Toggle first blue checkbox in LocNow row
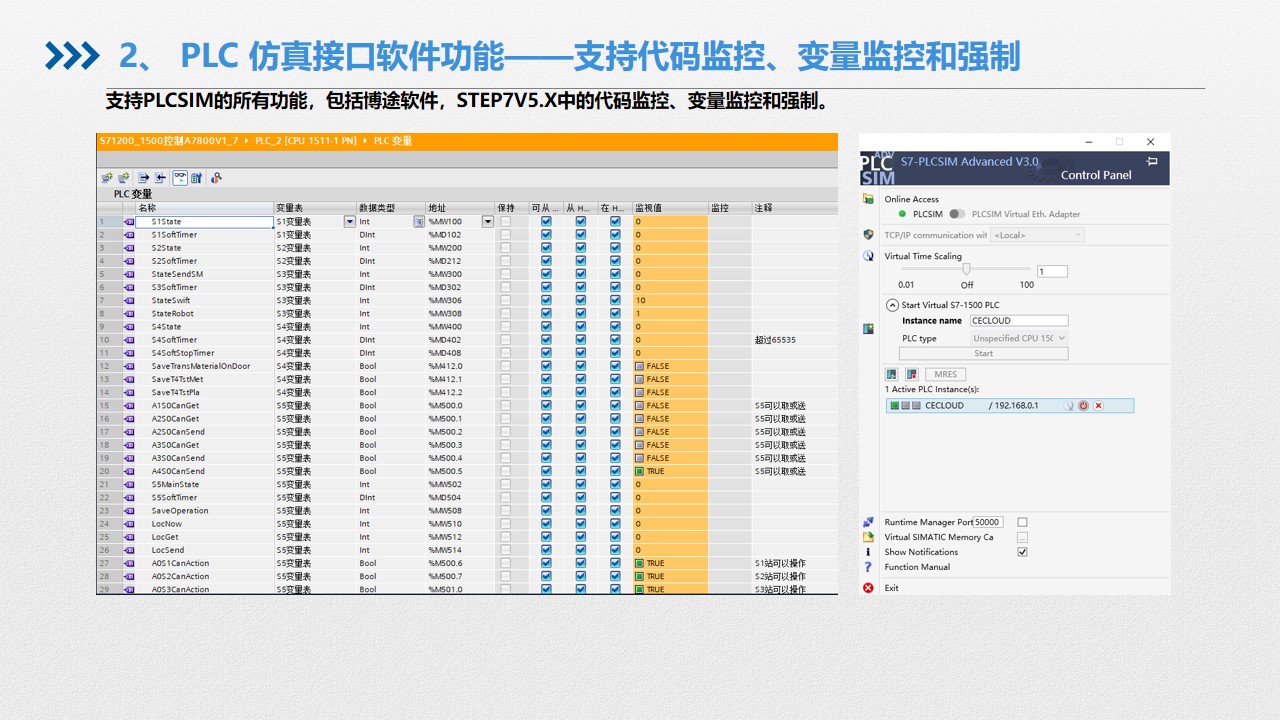1280x720 pixels. click(546, 524)
